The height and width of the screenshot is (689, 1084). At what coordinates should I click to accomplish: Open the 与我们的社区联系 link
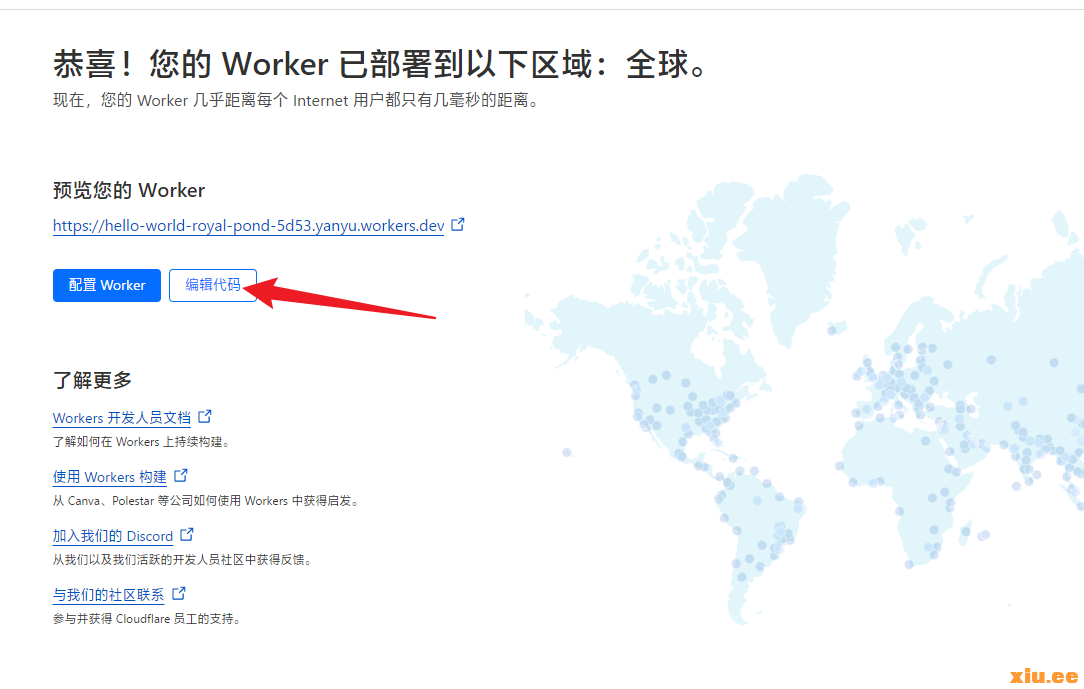tap(108, 595)
